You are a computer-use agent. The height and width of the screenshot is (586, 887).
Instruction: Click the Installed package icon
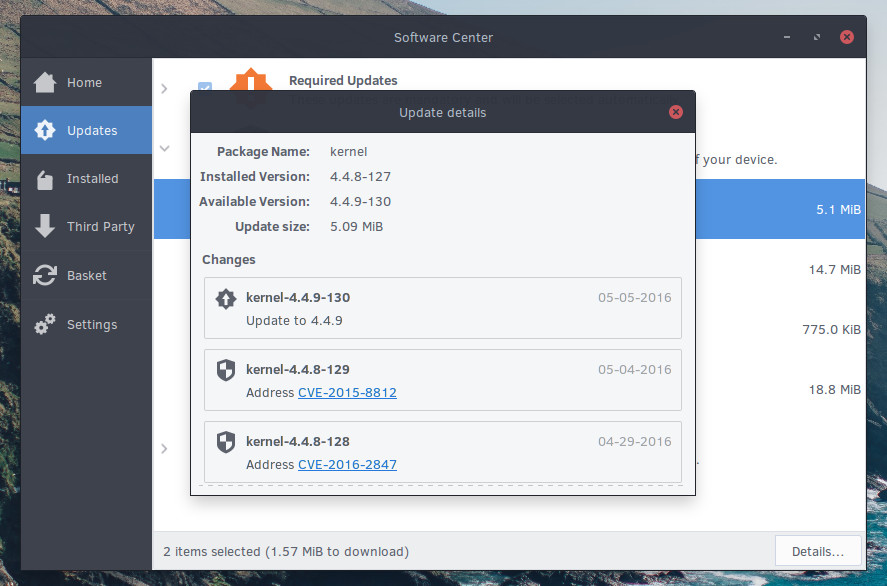tap(45, 179)
